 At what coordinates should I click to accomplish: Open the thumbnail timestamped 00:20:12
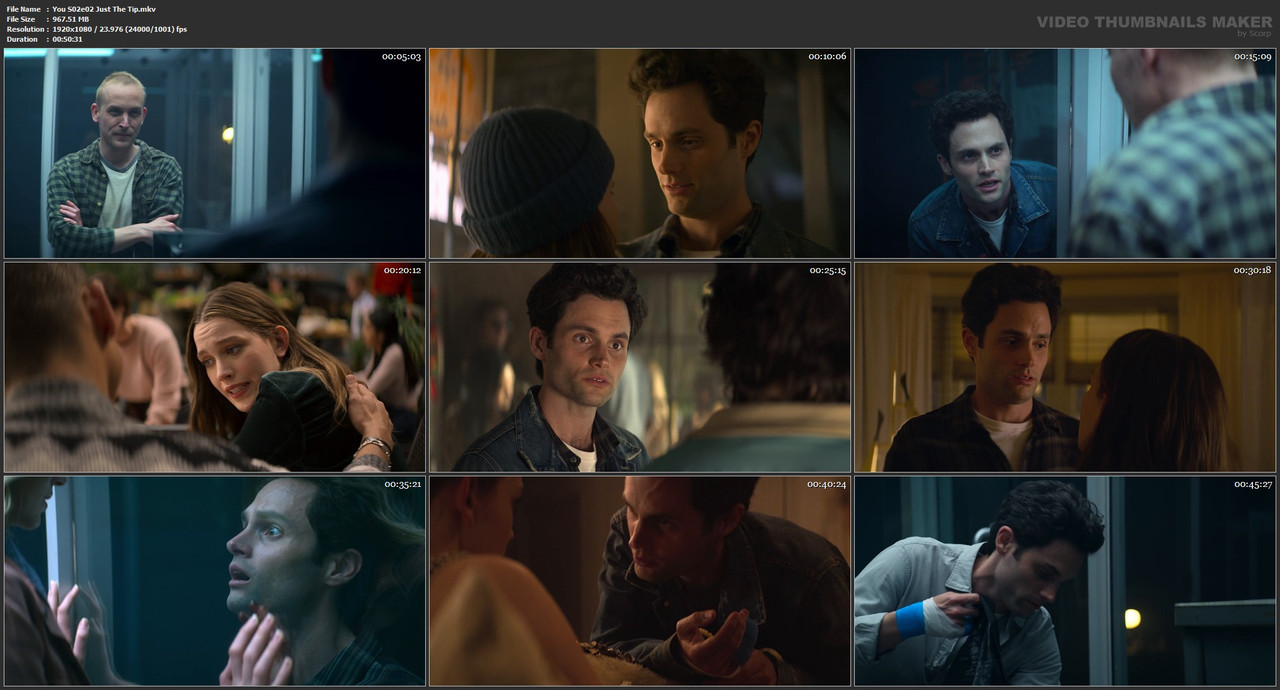click(215, 367)
